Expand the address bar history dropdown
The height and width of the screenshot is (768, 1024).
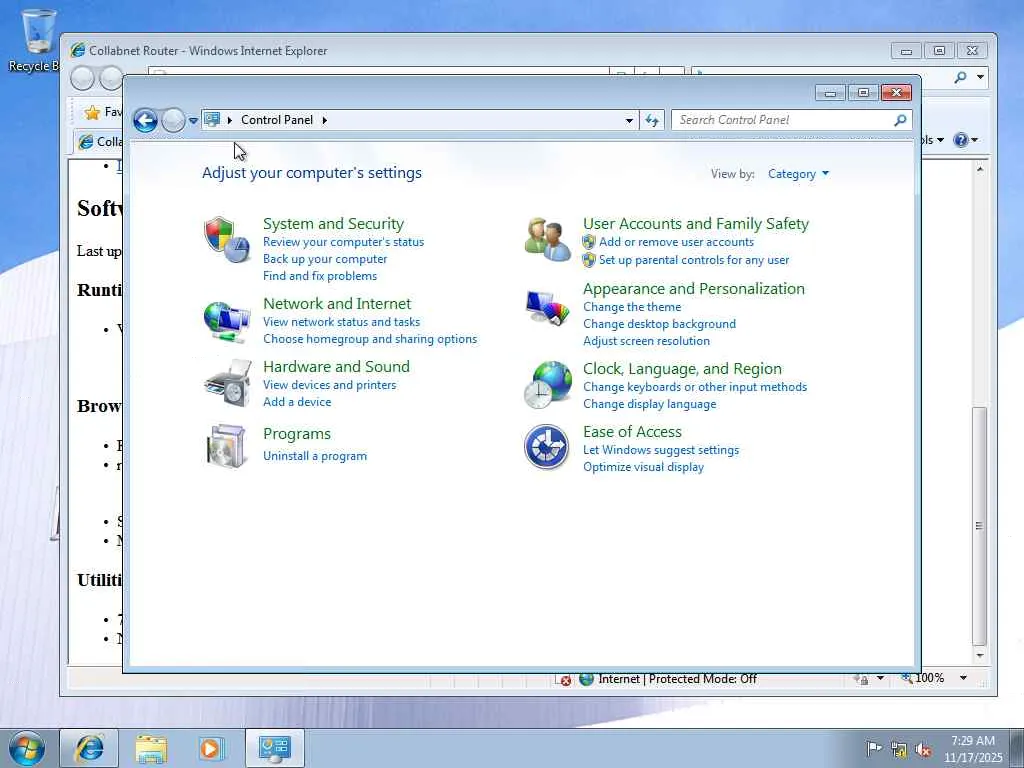tap(629, 120)
